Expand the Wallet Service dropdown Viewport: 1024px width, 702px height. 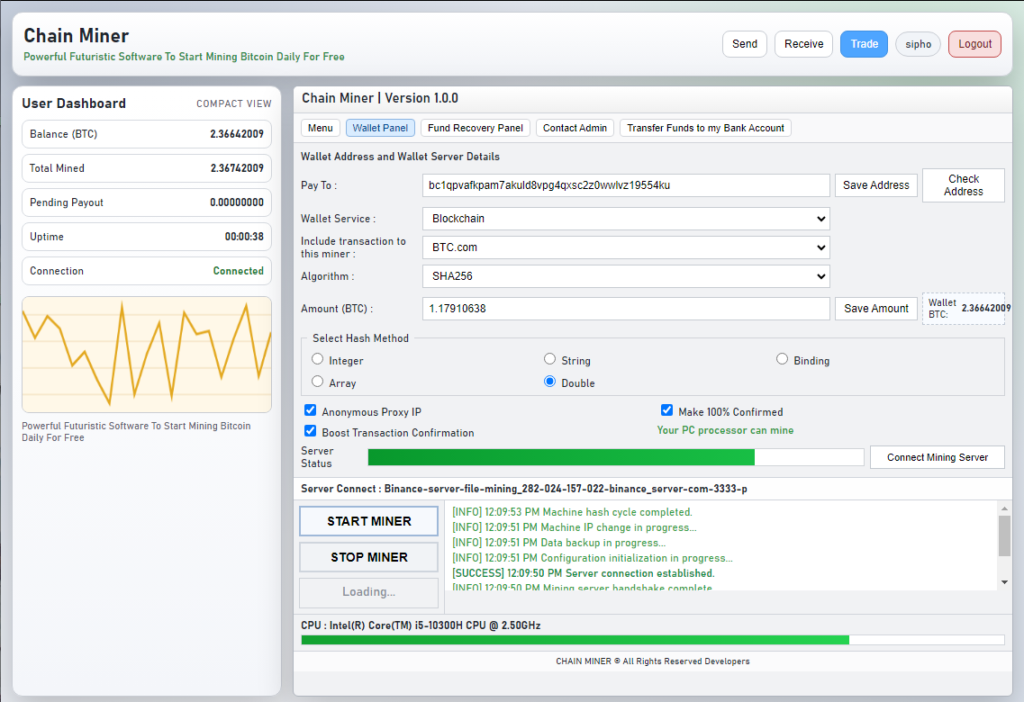pyautogui.click(x=626, y=218)
